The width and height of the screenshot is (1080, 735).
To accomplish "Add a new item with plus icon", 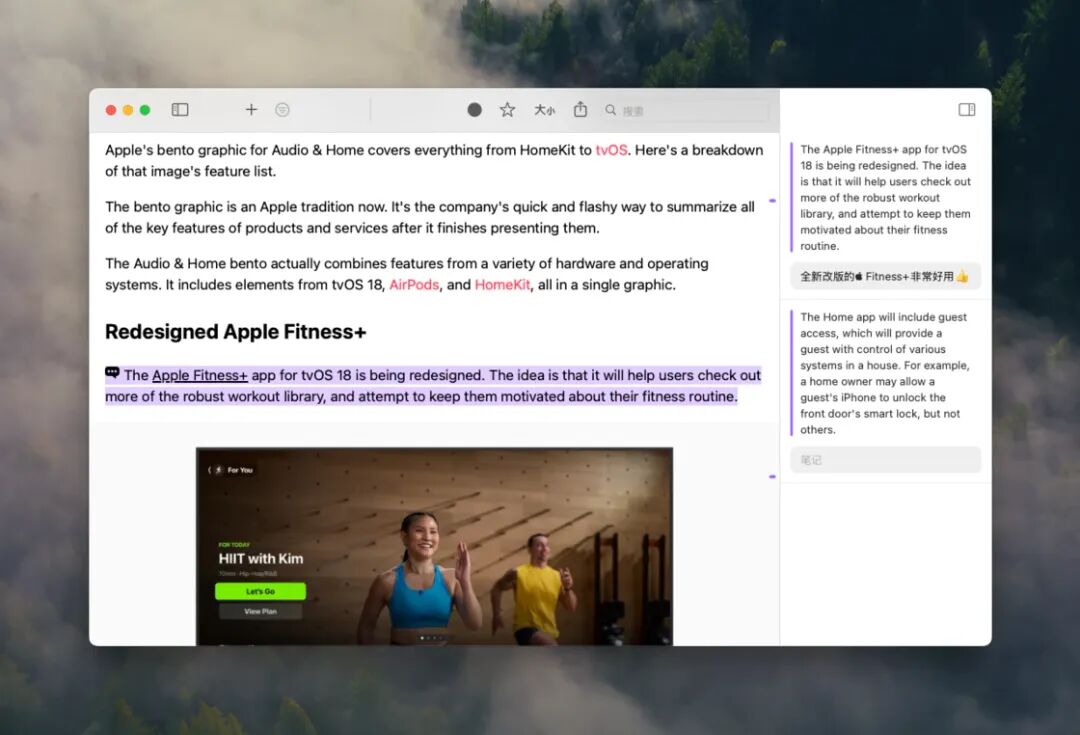I will [251, 110].
